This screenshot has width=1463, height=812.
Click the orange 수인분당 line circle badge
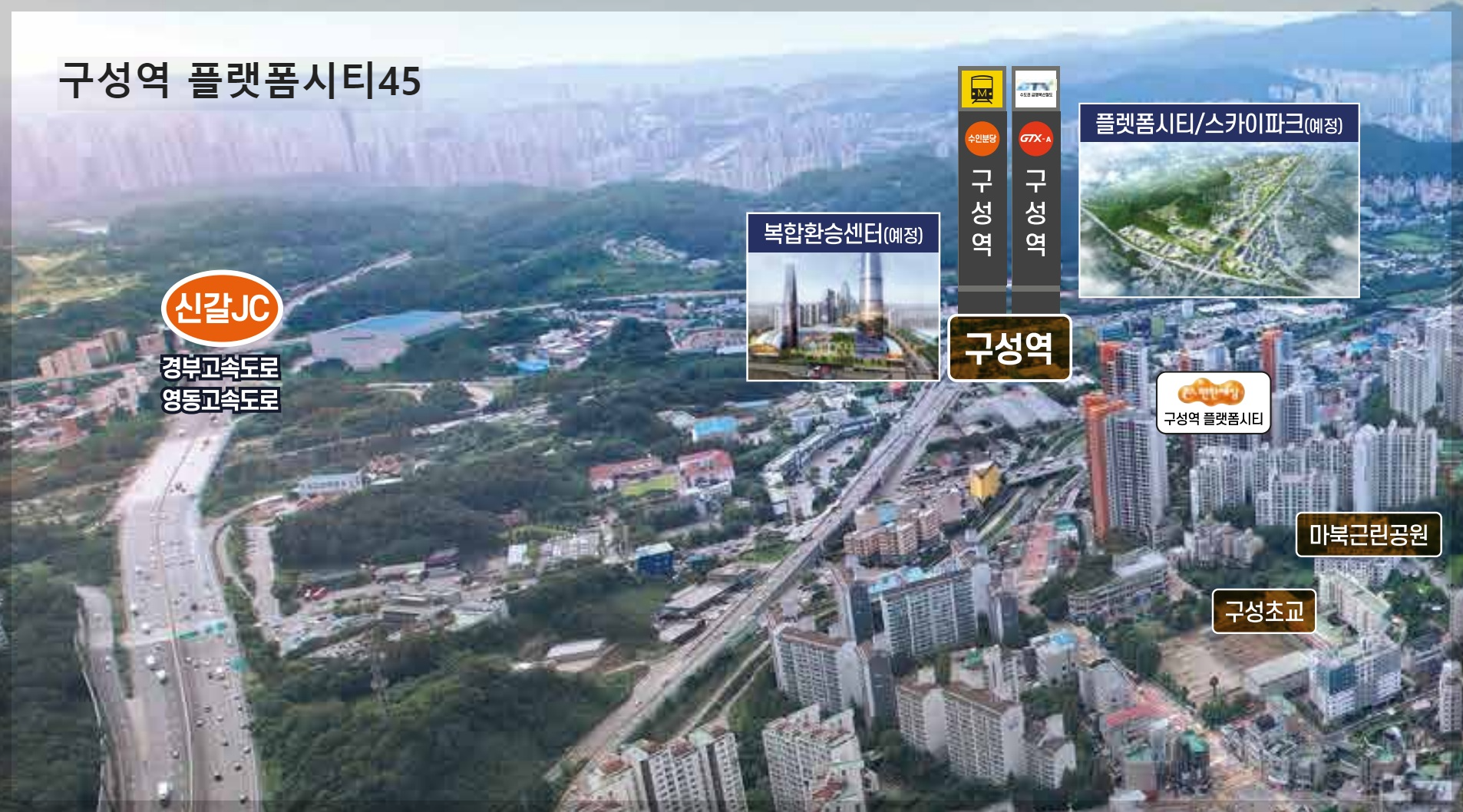[982, 139]
